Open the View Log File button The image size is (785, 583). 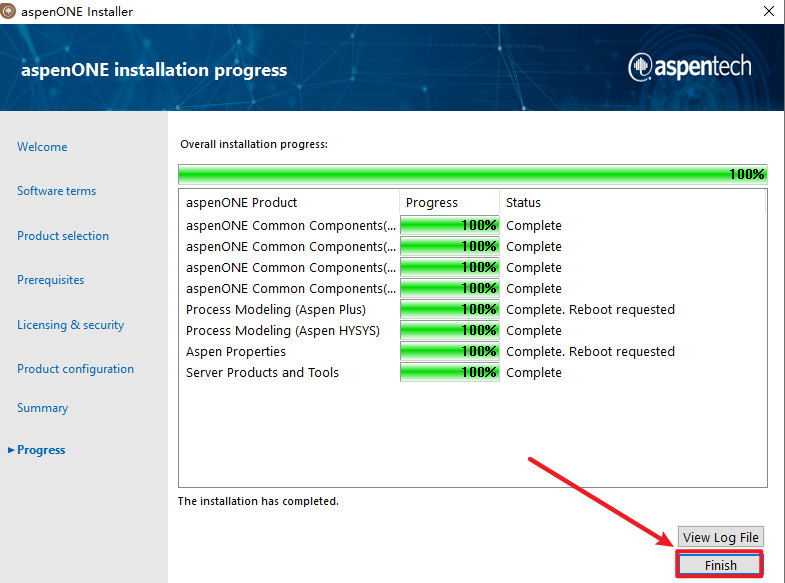pos(721,537)
